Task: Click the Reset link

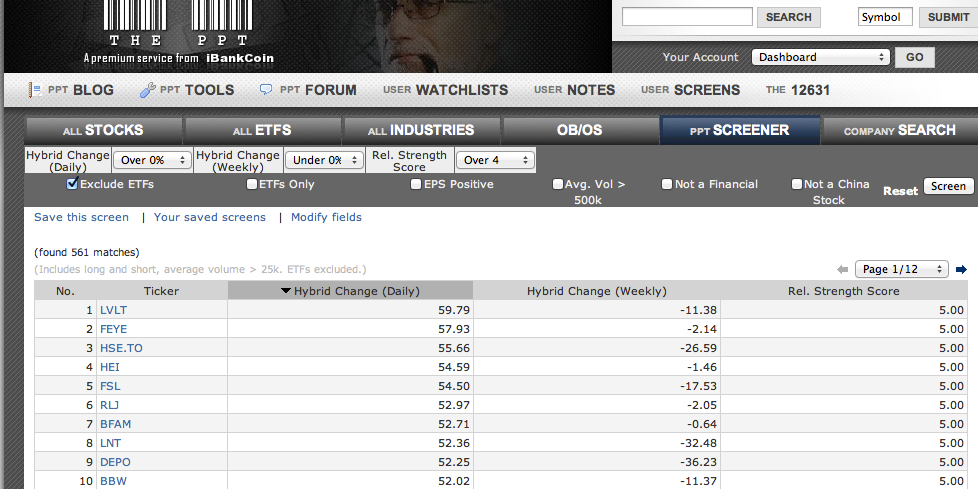Action: coord(900,191)
